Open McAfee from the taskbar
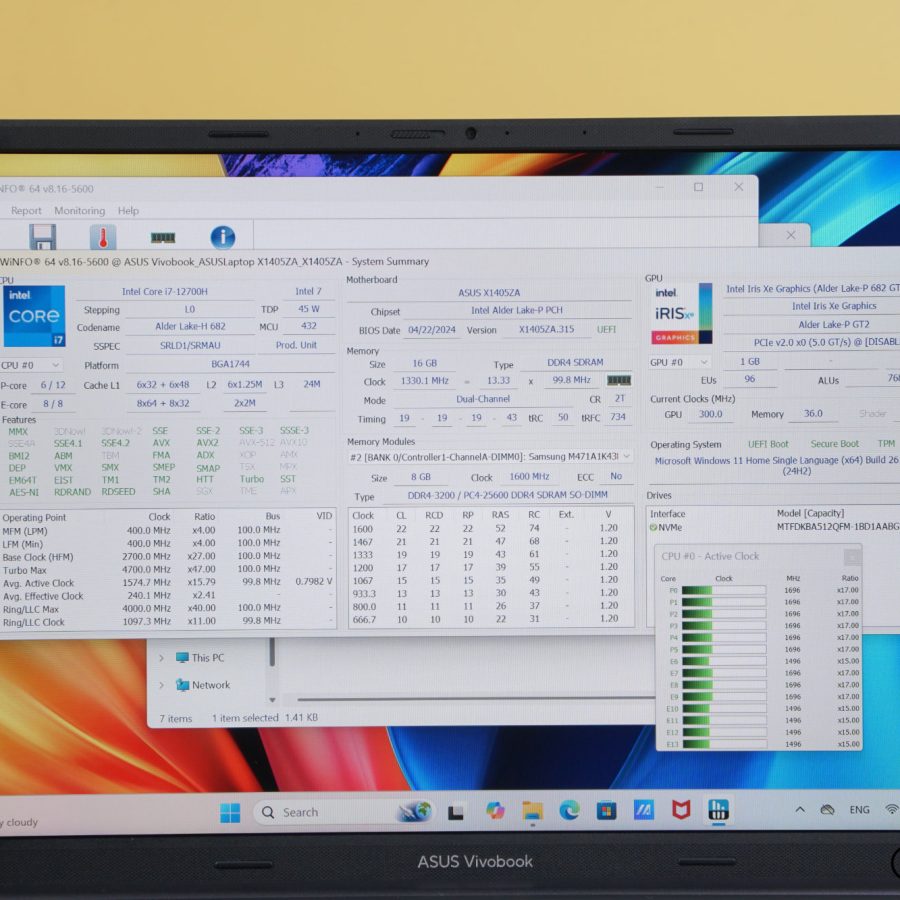 (681, 810)
